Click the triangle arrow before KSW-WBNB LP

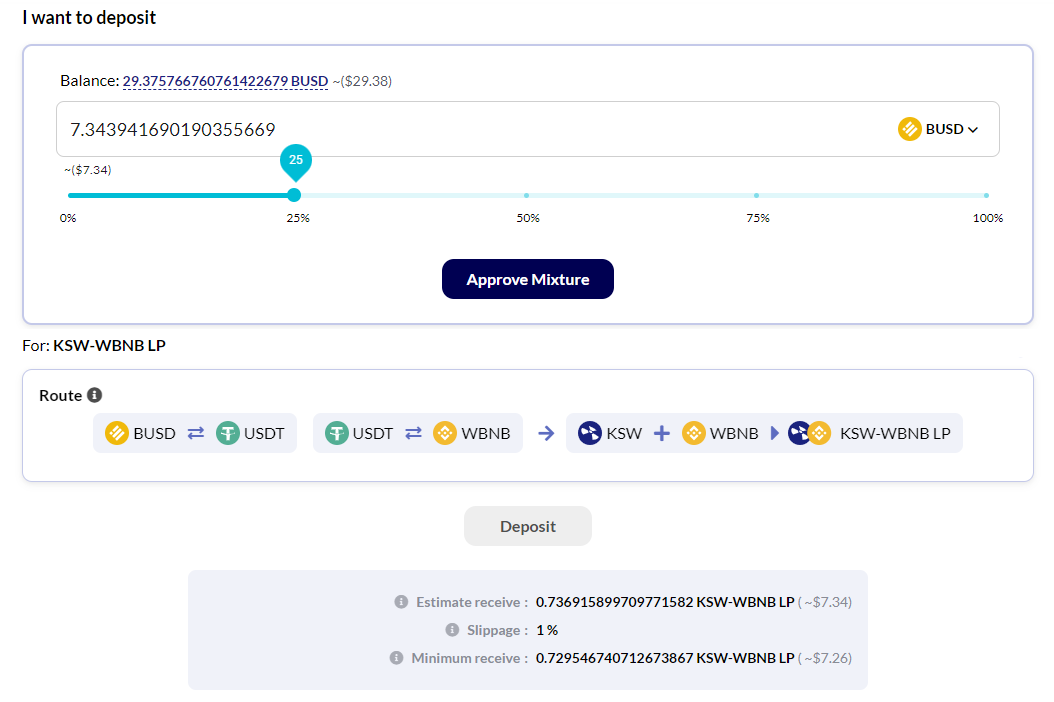point(774,433)
